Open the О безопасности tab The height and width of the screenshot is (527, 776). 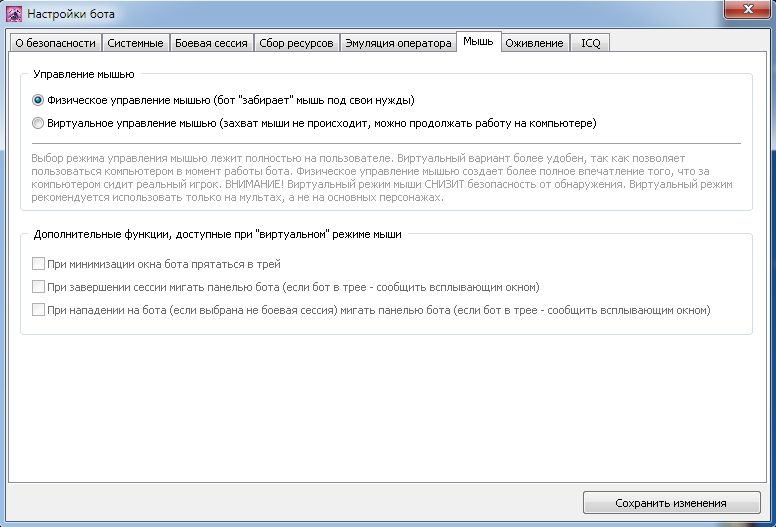point(55,43)
